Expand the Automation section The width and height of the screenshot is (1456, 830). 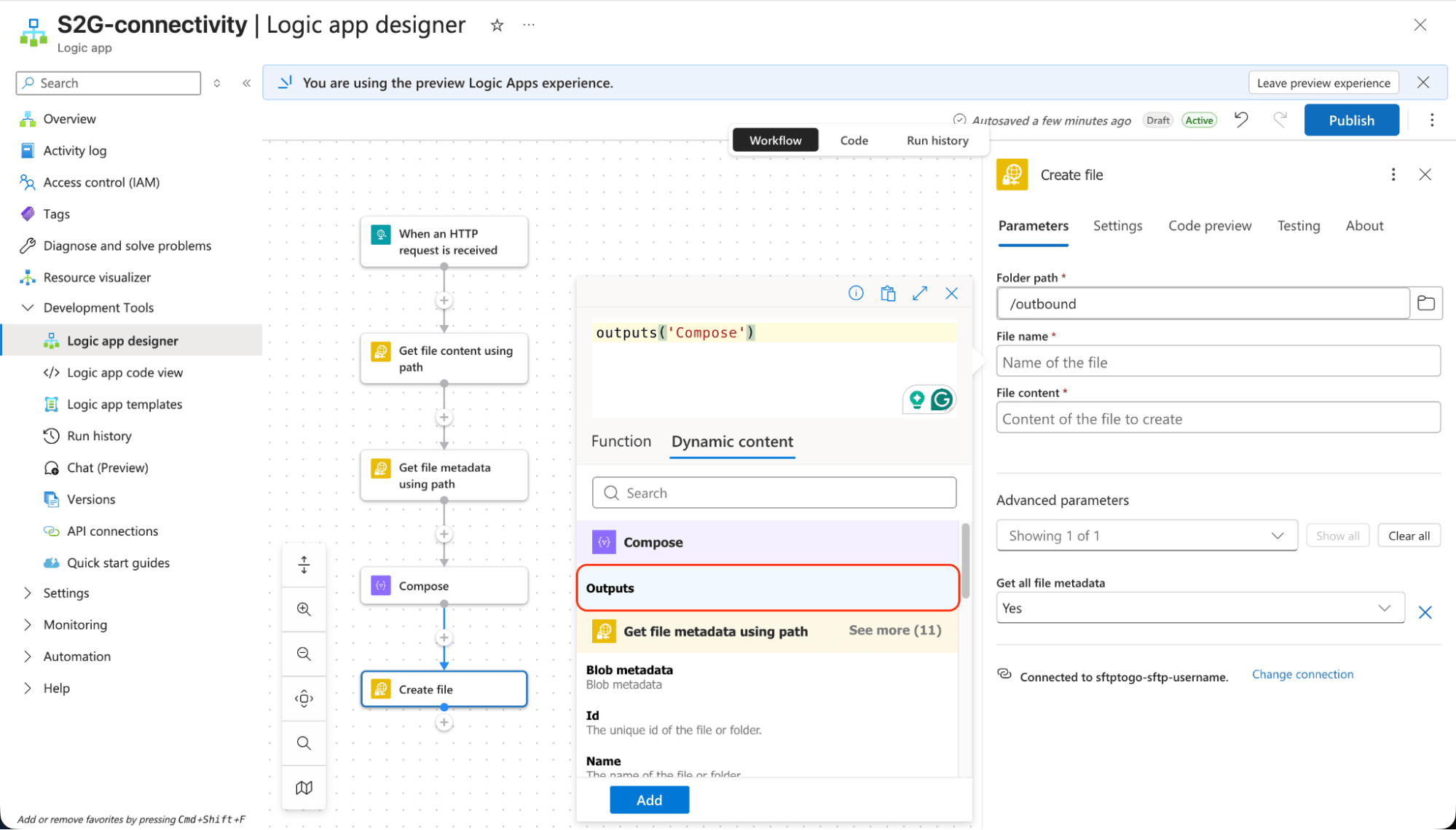28,657
